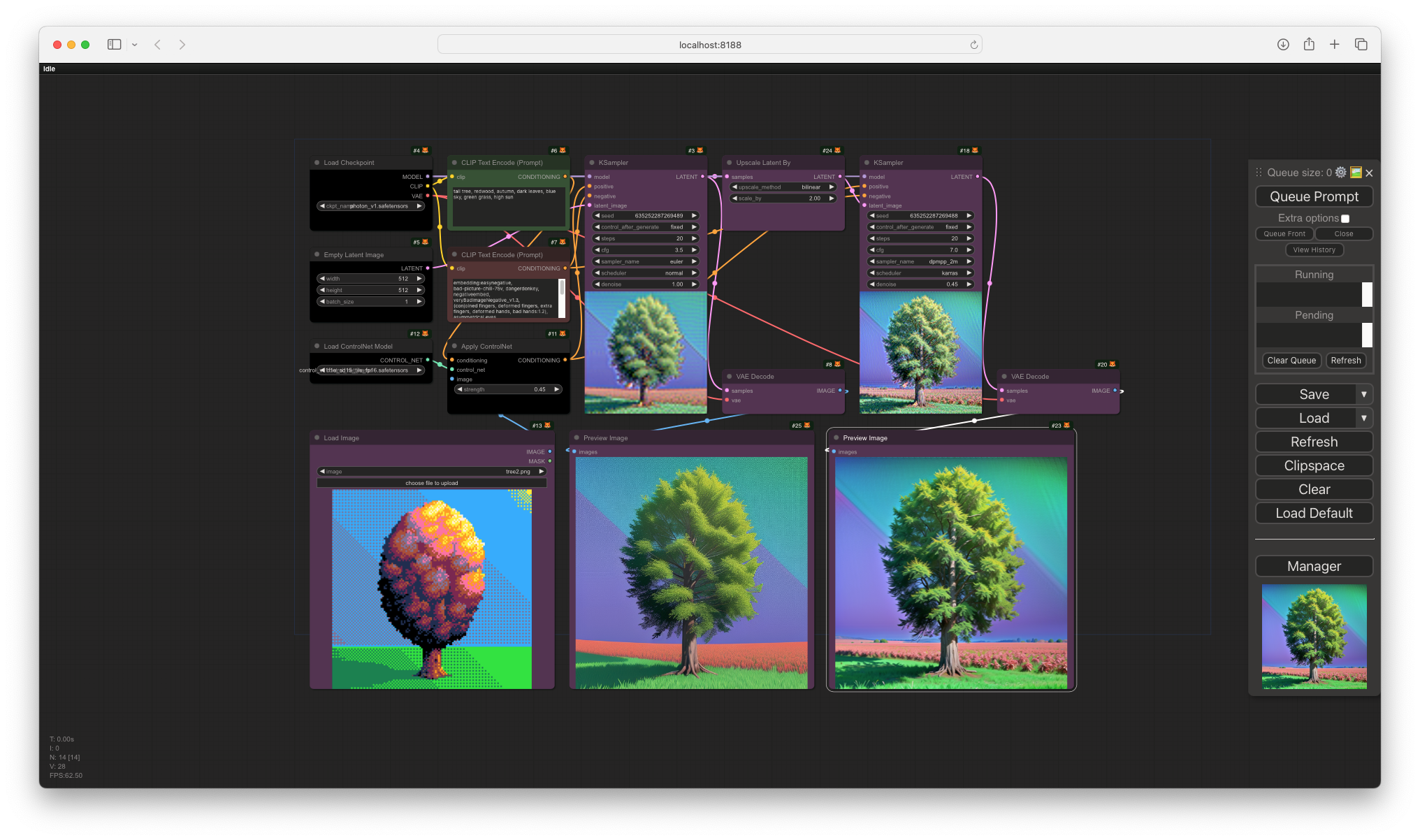Click the Clear Queue button
The width and height of the screenshot is (1420, 840).
(x=1291, y=361)
